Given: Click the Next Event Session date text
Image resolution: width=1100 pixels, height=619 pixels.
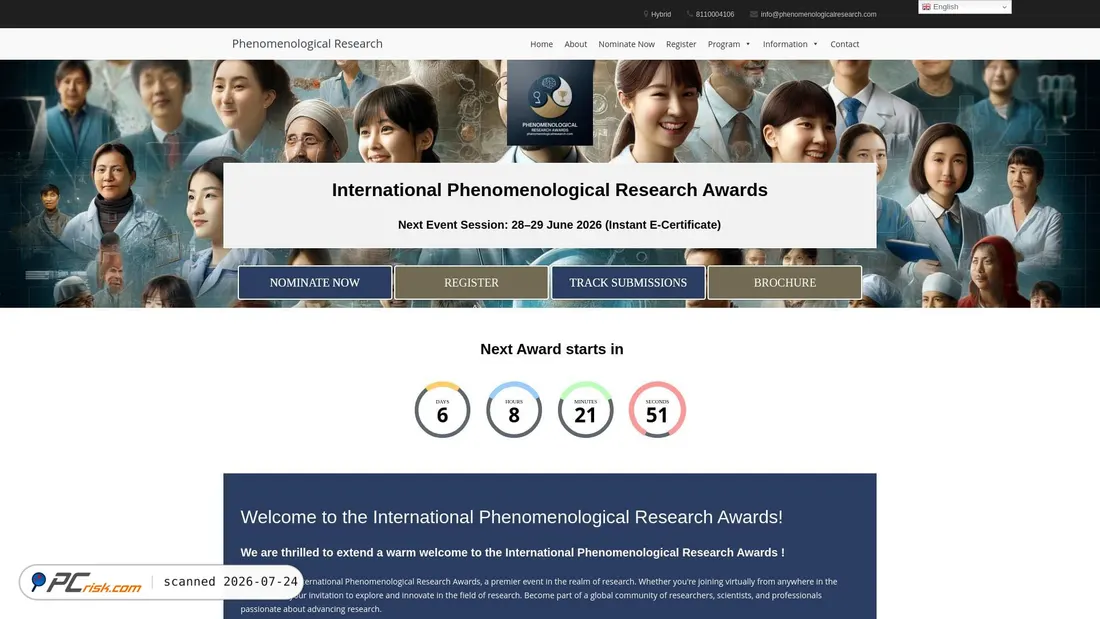Looking at the screenshot, I should tap(559, 225).
